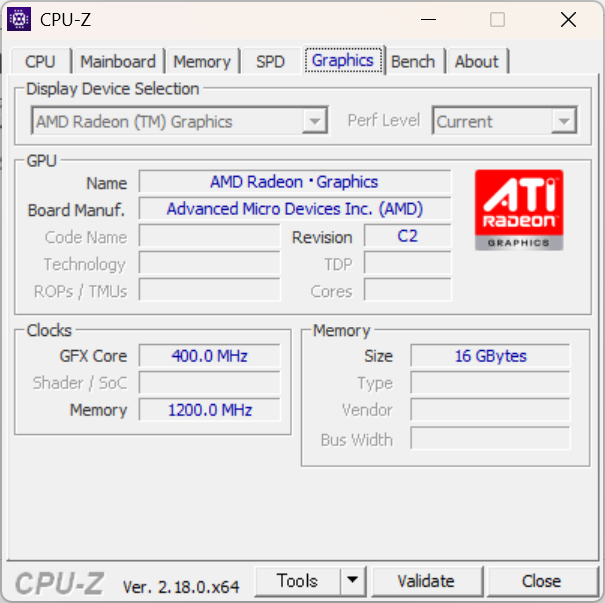Click the CPU-Z app icon in title bar
This screenshot has width=605, height=603.
tap(19, 19)
